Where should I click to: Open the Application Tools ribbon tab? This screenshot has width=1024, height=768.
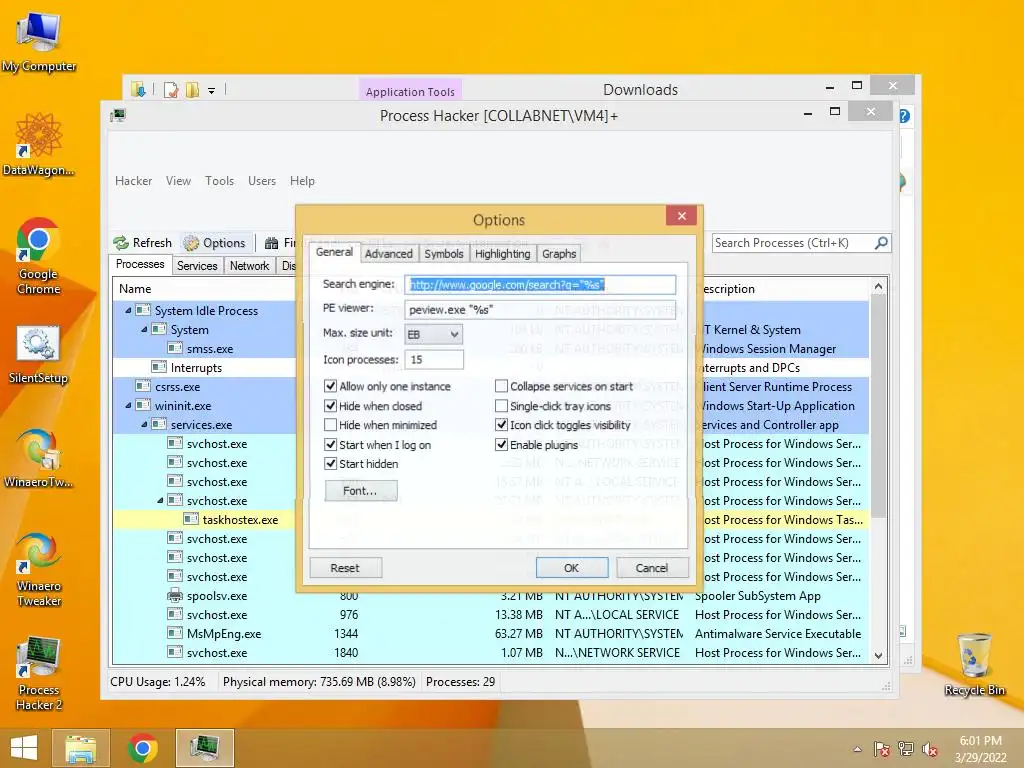point(410,91)
